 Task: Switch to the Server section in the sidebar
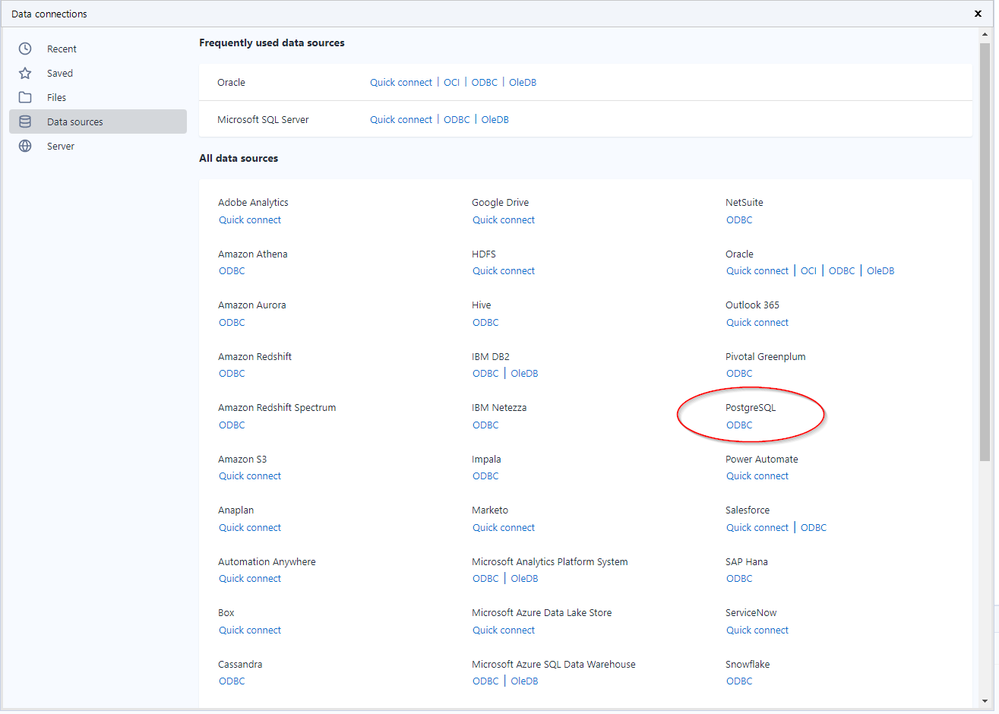60,145
